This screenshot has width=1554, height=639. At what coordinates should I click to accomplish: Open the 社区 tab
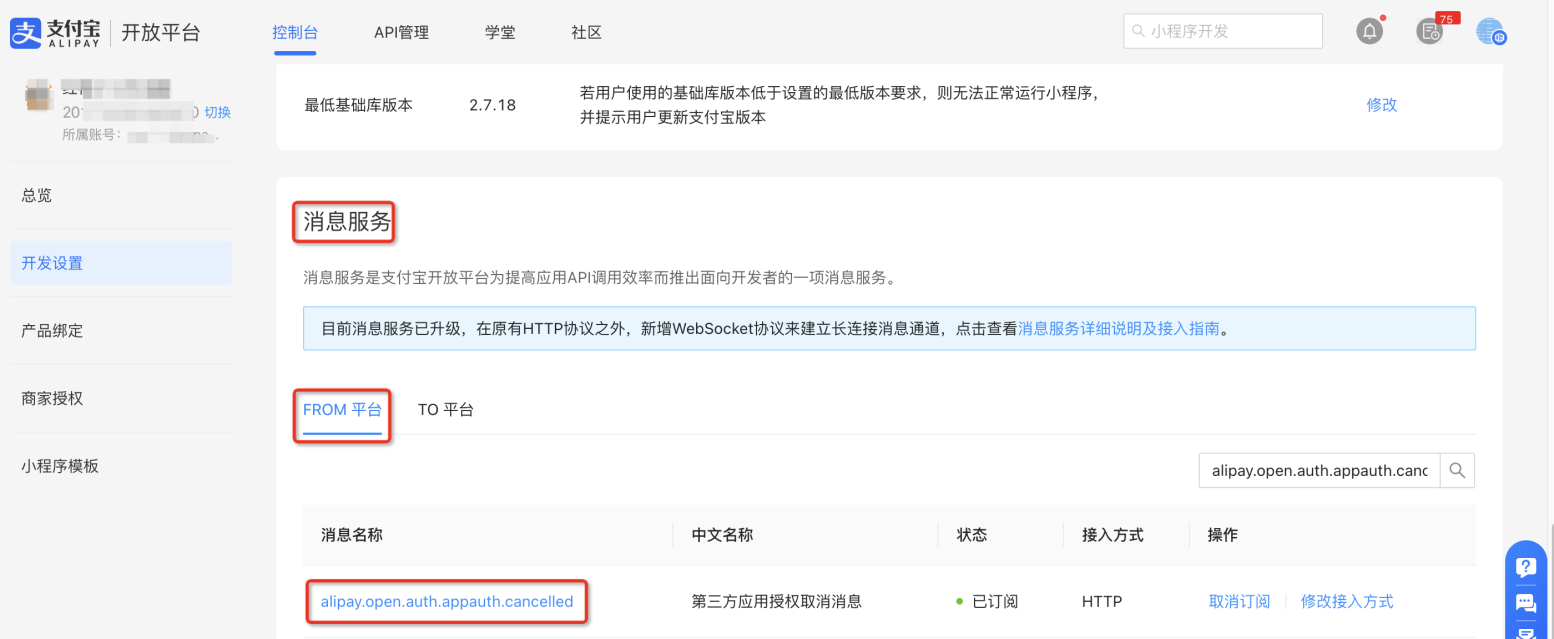pyautogui.click(x=587, y=32)
